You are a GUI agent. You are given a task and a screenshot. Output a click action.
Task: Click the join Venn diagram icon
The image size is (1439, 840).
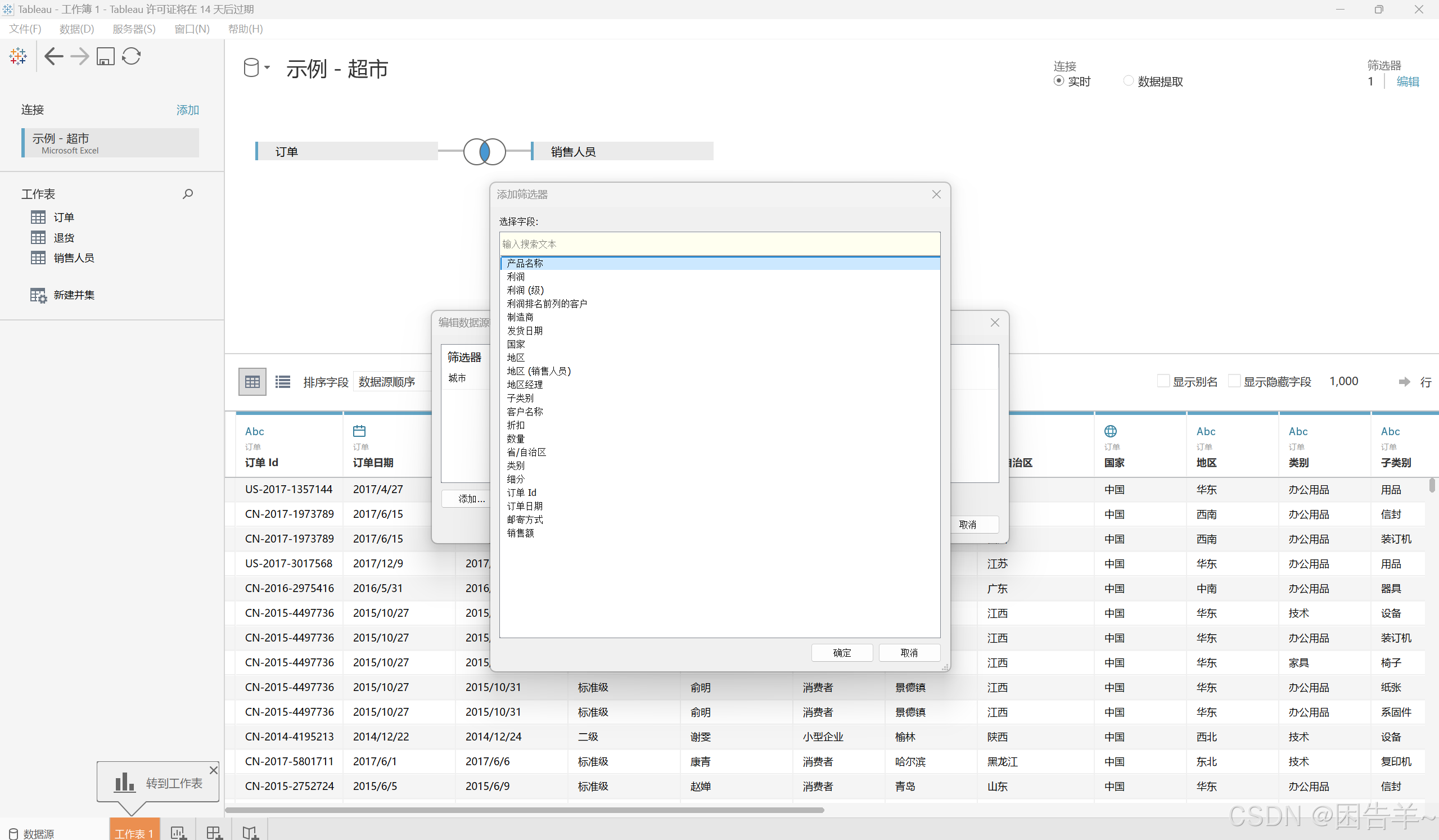coord(484,151)
